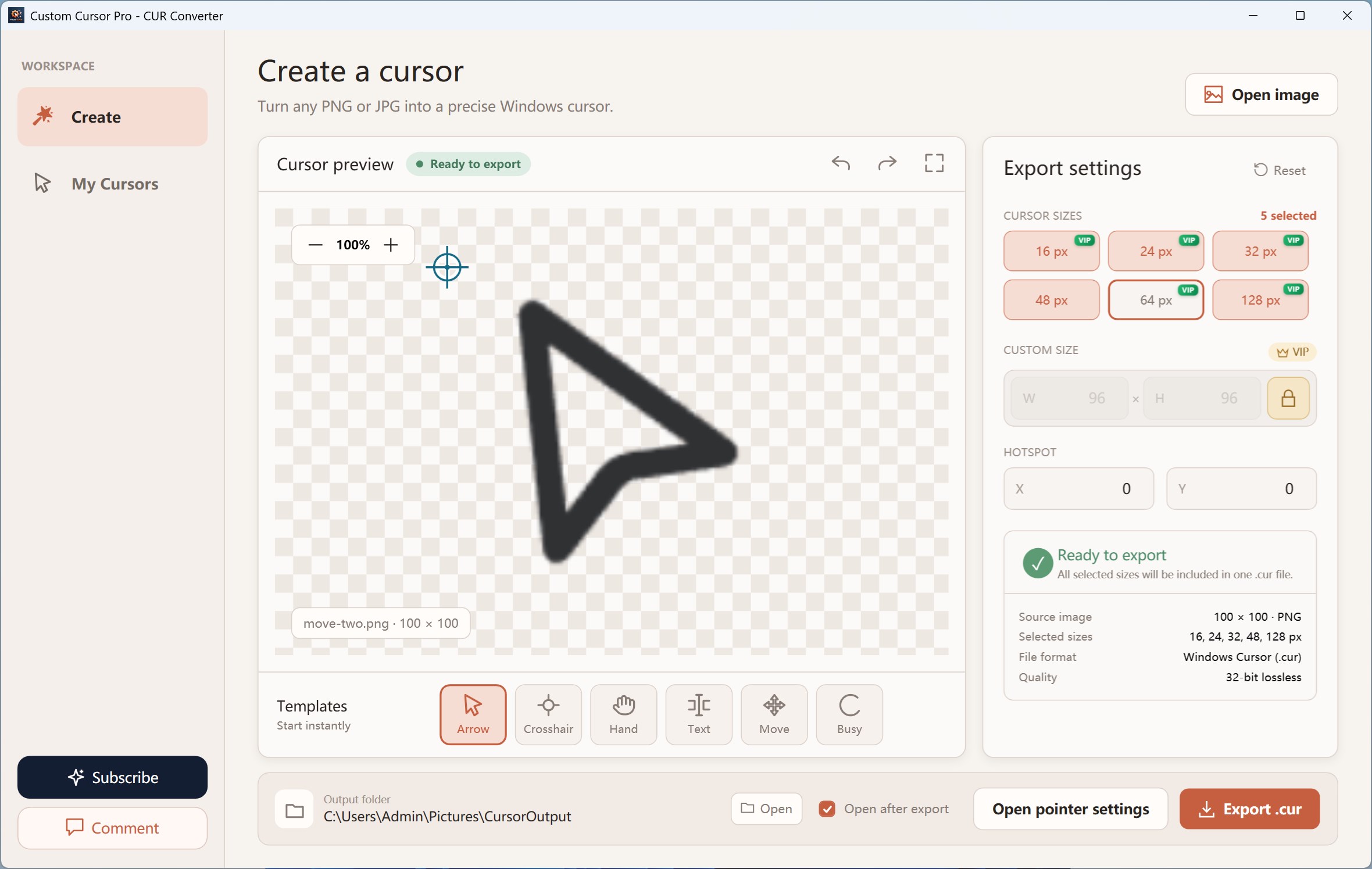Click the redo arrow in Cursor preview

point(887,163)
